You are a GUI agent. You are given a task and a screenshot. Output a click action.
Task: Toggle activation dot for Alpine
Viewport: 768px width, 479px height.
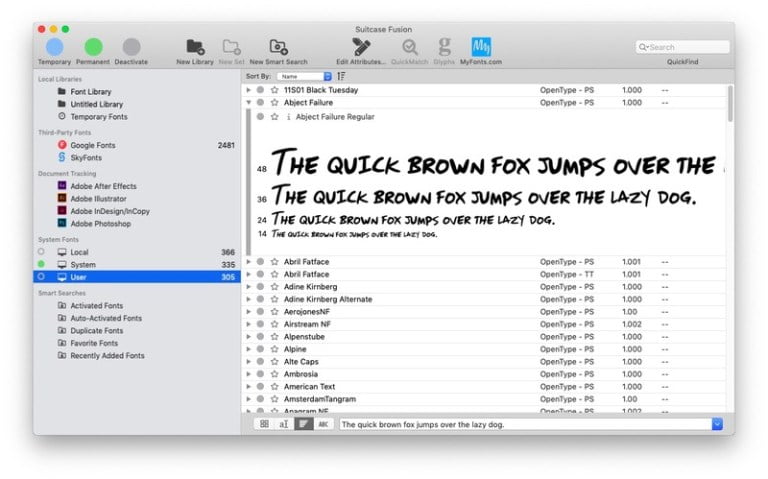pos(260,349)
